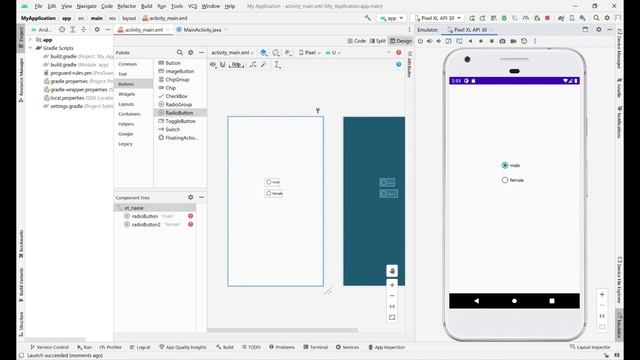Select Widgets category in Palette
This screenshot has width=640, height=360.
point(127,94)
